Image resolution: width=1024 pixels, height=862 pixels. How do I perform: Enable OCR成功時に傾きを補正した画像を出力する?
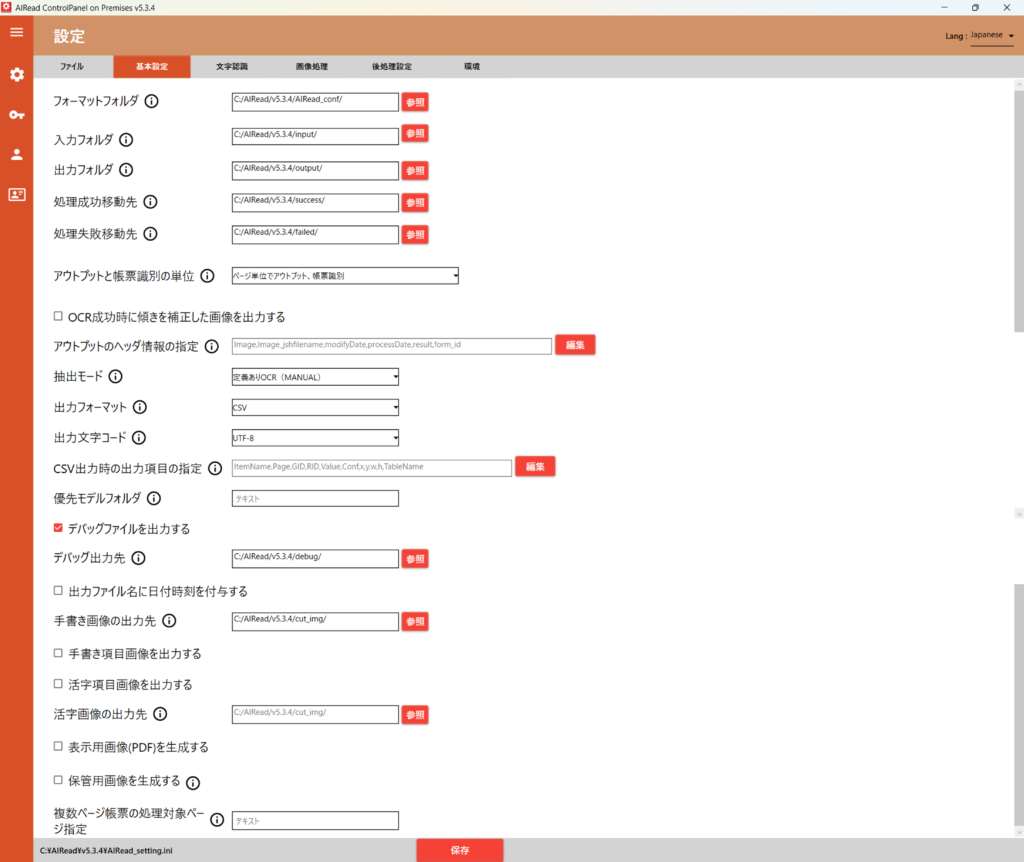pos(58,316)
